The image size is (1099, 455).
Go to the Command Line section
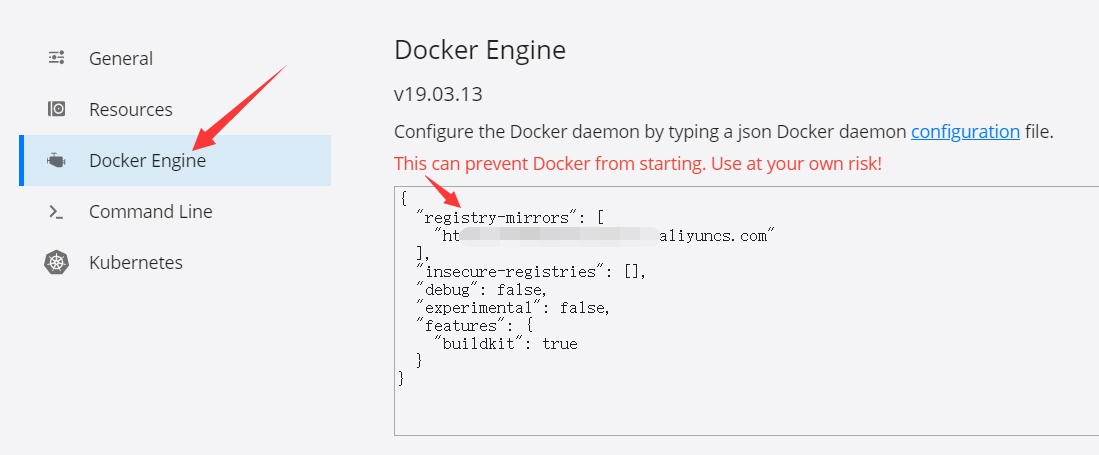click(x=150, y=212)
